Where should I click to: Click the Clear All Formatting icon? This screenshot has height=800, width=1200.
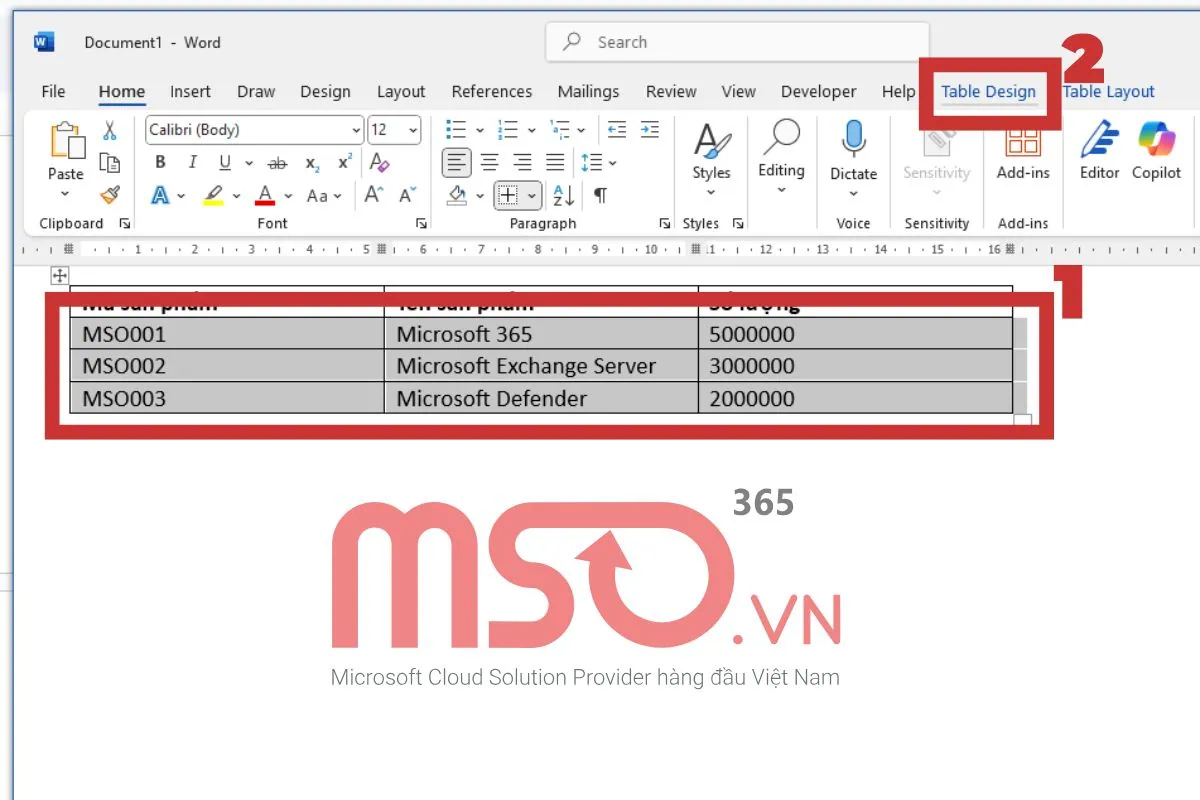coord(379,162)
